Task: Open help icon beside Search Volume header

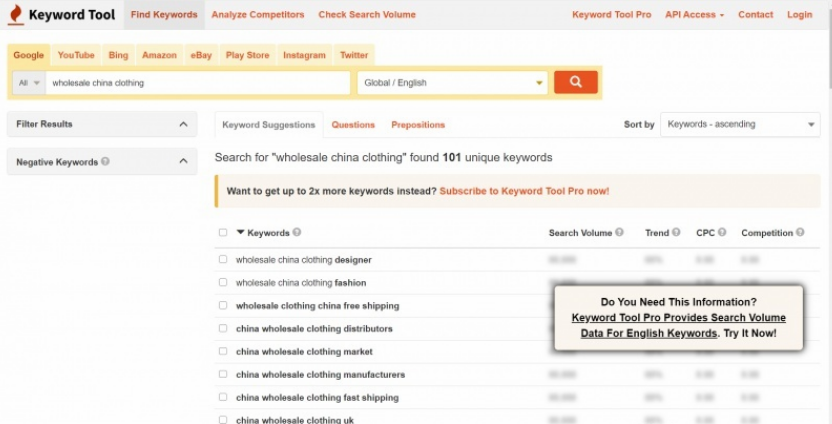Action: [619, 232]
